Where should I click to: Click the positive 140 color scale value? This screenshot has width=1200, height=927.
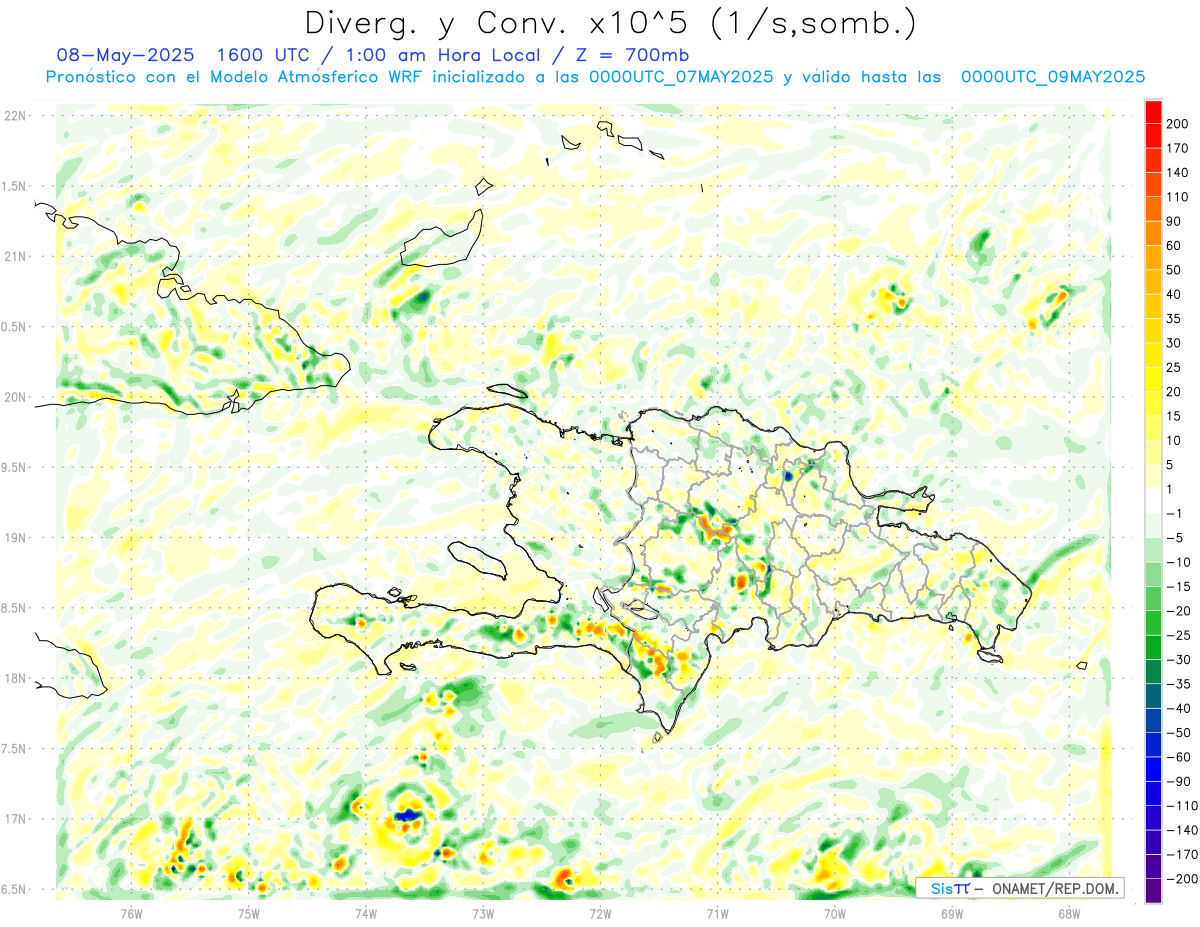pyautogui.click(x=1179, y=172)
